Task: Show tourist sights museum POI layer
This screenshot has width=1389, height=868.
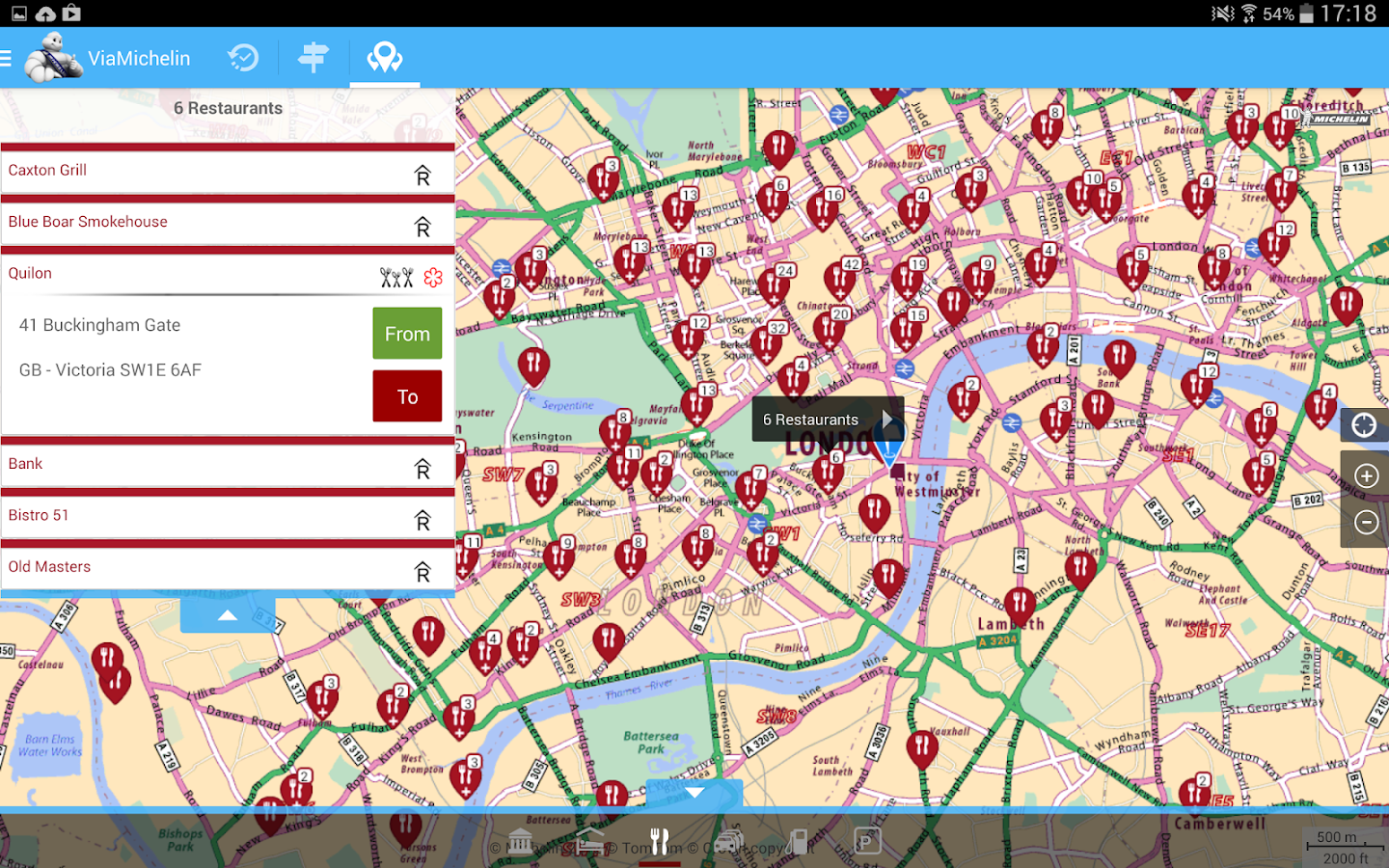Action: pos(520,842)
